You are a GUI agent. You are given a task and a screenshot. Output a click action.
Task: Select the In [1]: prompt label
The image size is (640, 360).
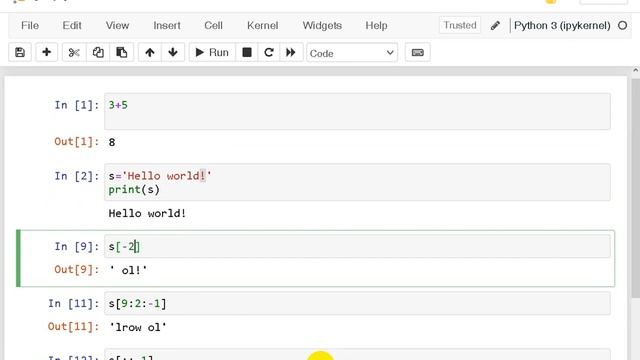pyautogui.click(x=77, y=105)
